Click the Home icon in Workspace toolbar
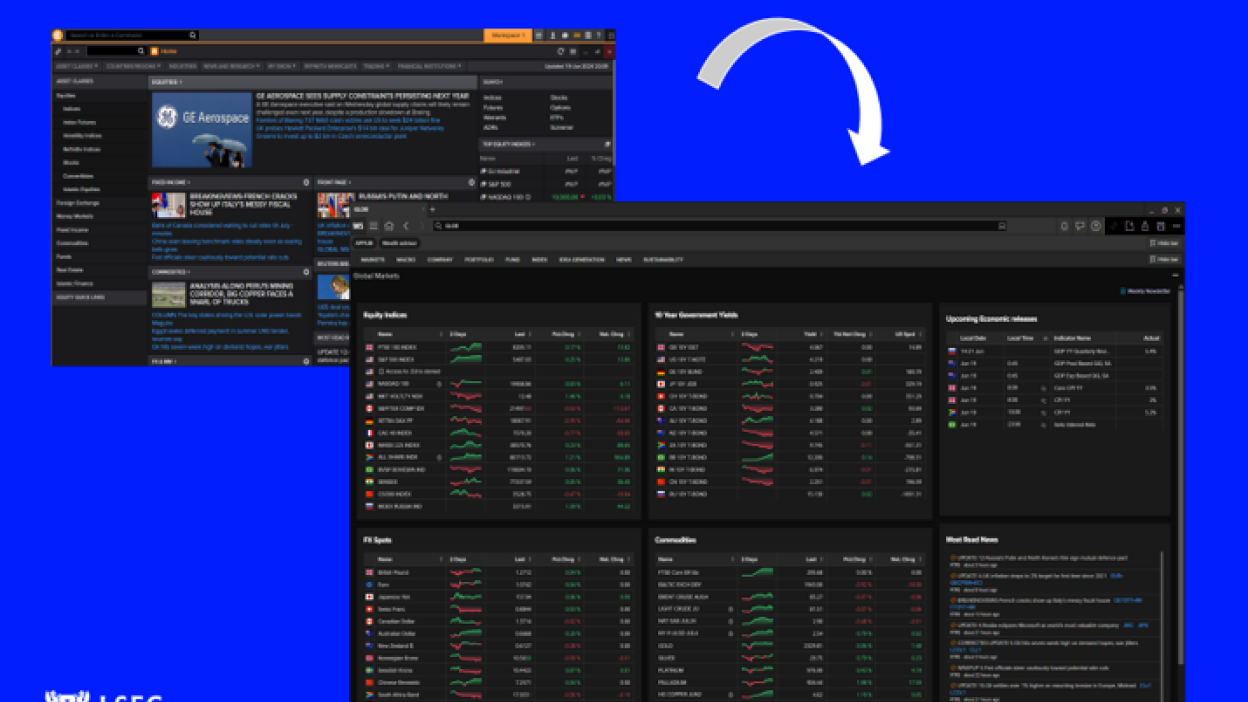 coord(389,226)
